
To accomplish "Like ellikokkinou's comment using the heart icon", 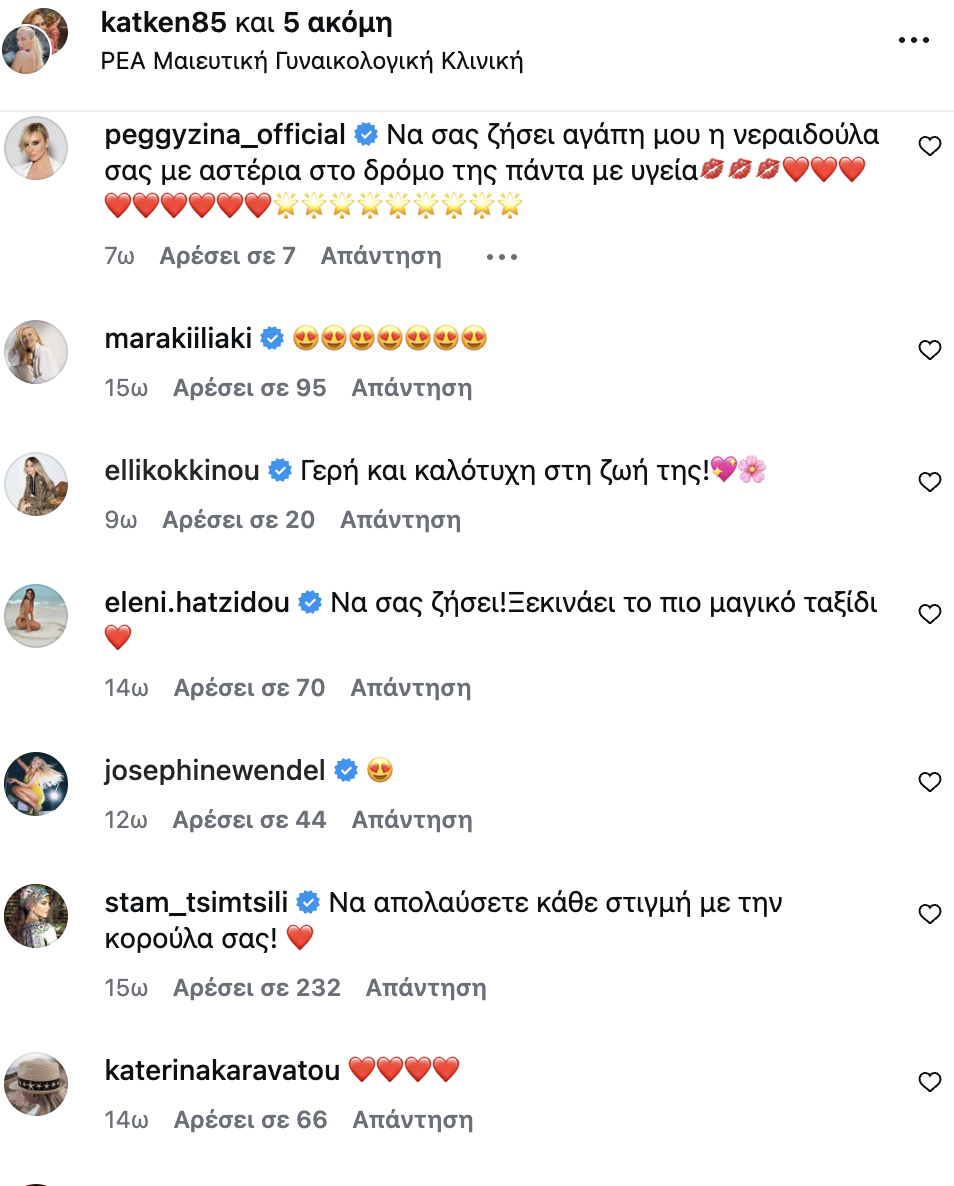I will pyautogui.click(x=929, y=482).
